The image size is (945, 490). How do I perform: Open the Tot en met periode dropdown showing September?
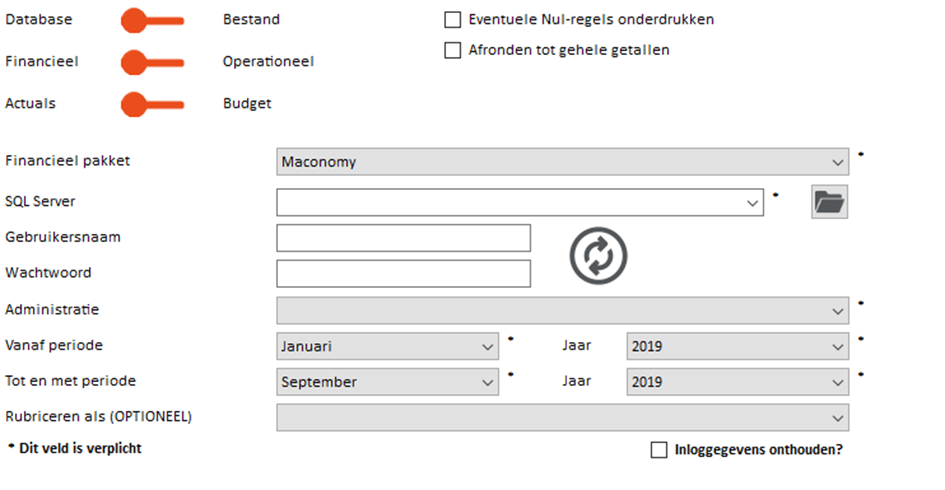tap(388, 382)
